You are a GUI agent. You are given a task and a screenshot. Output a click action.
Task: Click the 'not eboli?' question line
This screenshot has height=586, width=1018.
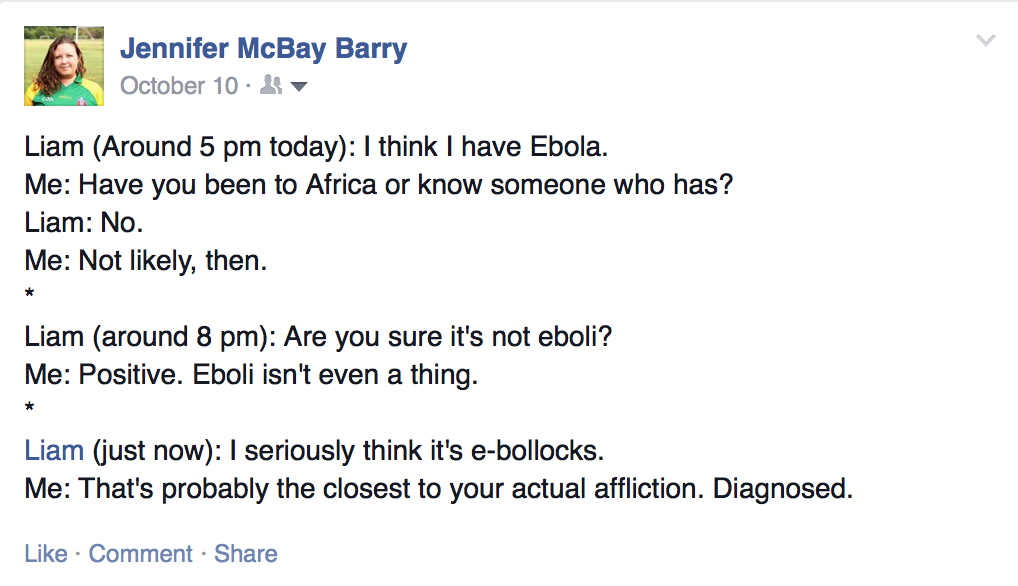pos(318,337)
